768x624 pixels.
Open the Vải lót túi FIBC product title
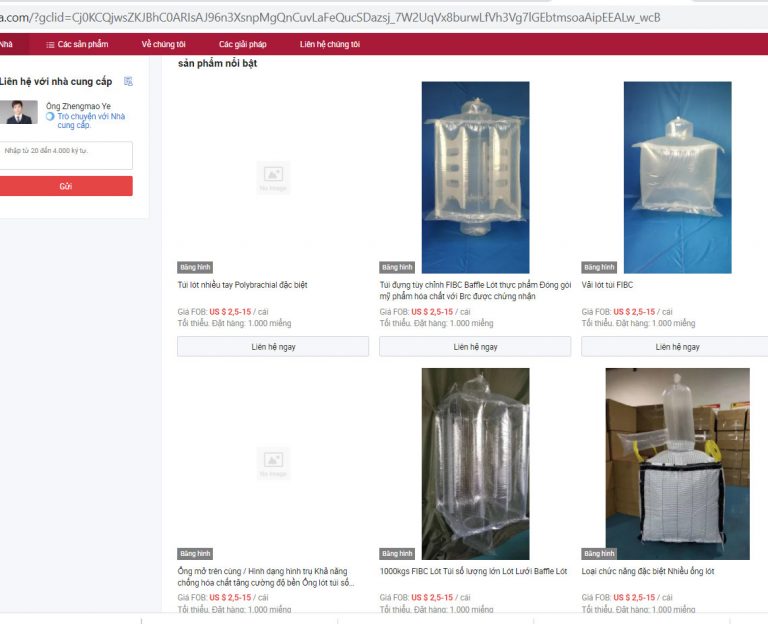(607, 285)
